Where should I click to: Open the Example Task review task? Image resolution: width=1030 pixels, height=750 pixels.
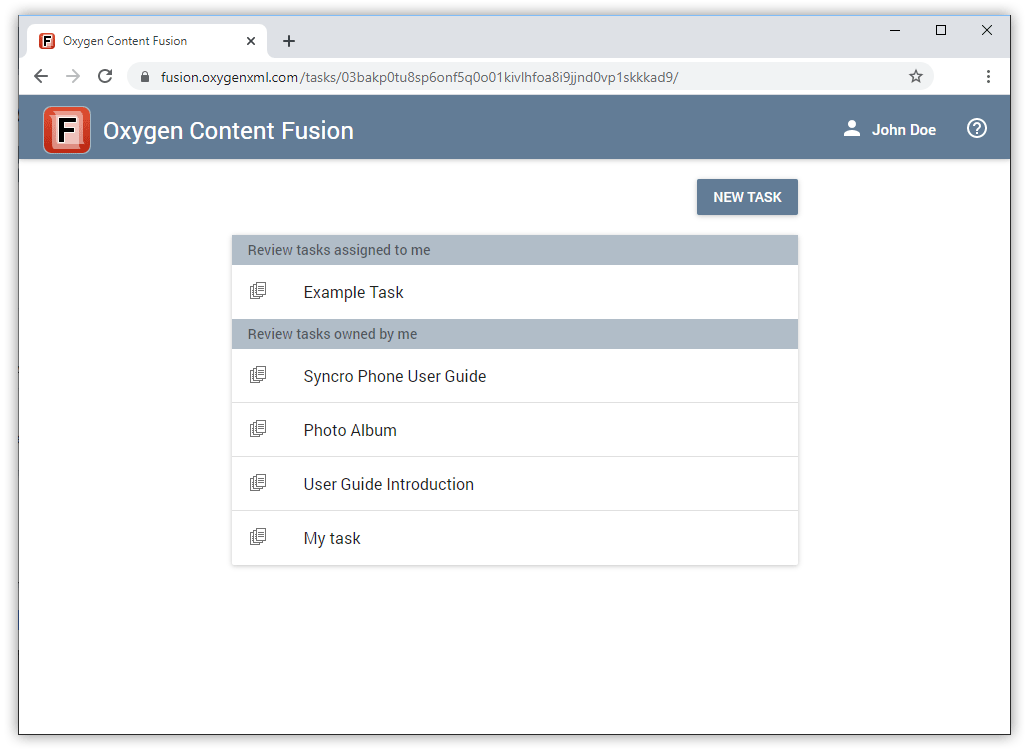514,292
